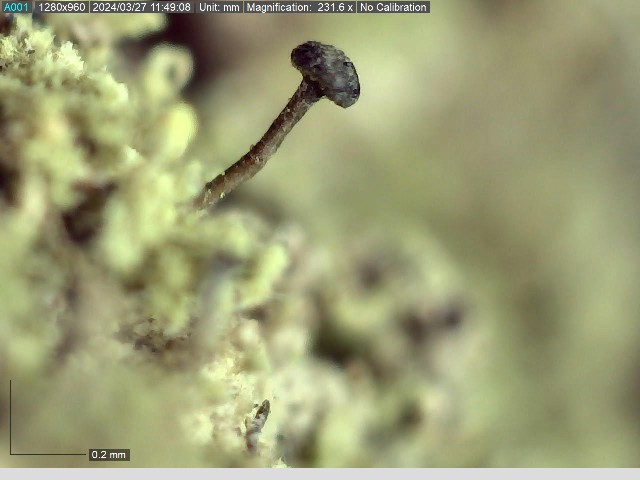Image resolution: width=640 pixels, height=480 pixels.
Task: Select the 0.2 mm scale label
Action: [x=109, y=455]
